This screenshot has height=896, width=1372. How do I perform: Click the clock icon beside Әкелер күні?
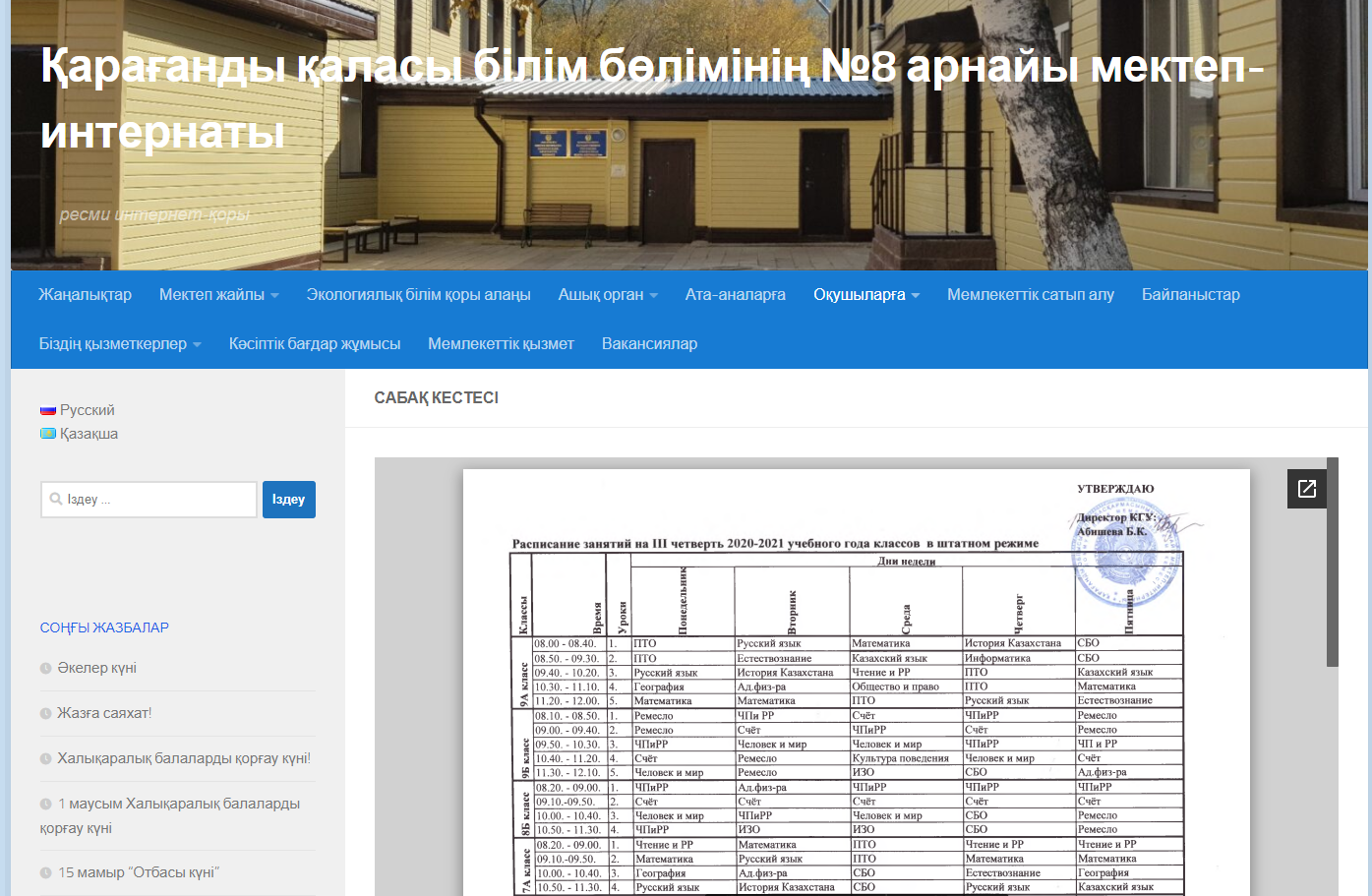coord(45,669)
